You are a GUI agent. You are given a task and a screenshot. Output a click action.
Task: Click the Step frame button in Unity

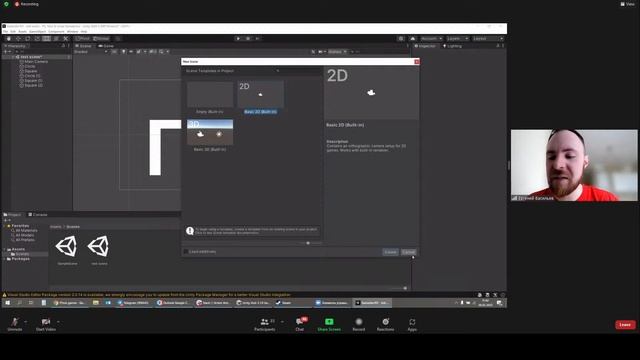(x=257, y=38)
